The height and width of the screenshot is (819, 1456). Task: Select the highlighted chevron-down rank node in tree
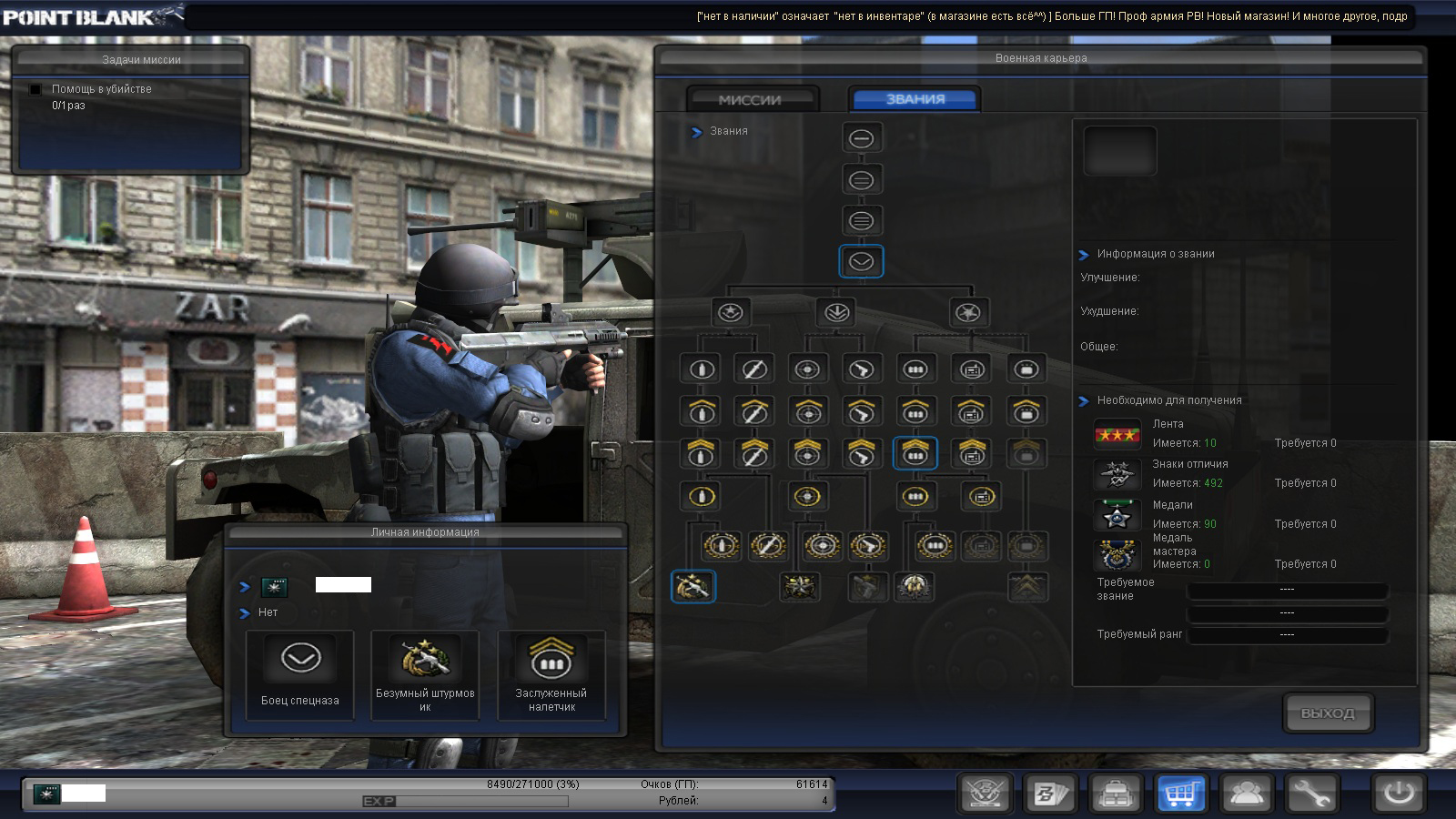[861, 262]
